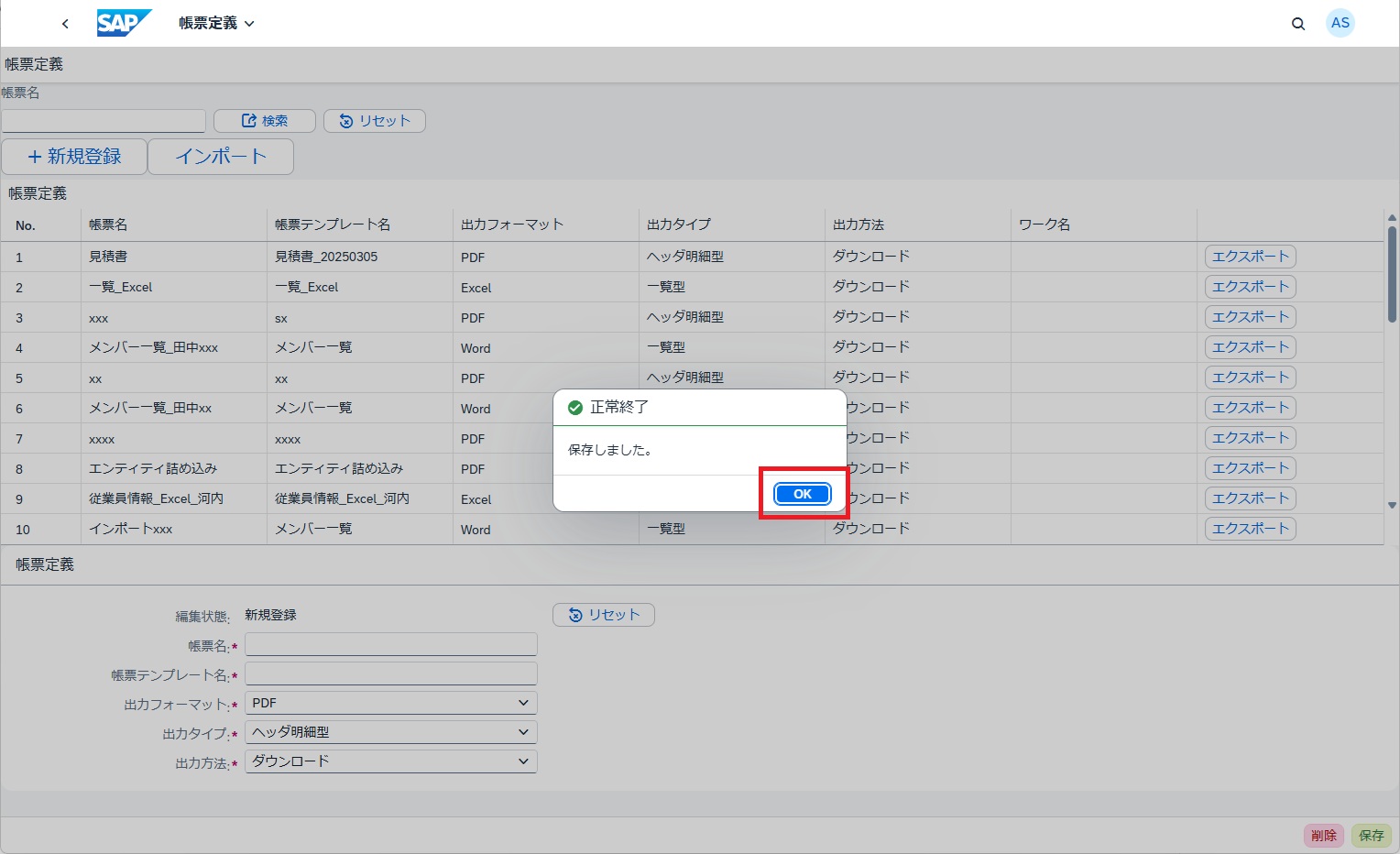
Task: Click the table scroll-down arrow
Action: point(1392,505)
